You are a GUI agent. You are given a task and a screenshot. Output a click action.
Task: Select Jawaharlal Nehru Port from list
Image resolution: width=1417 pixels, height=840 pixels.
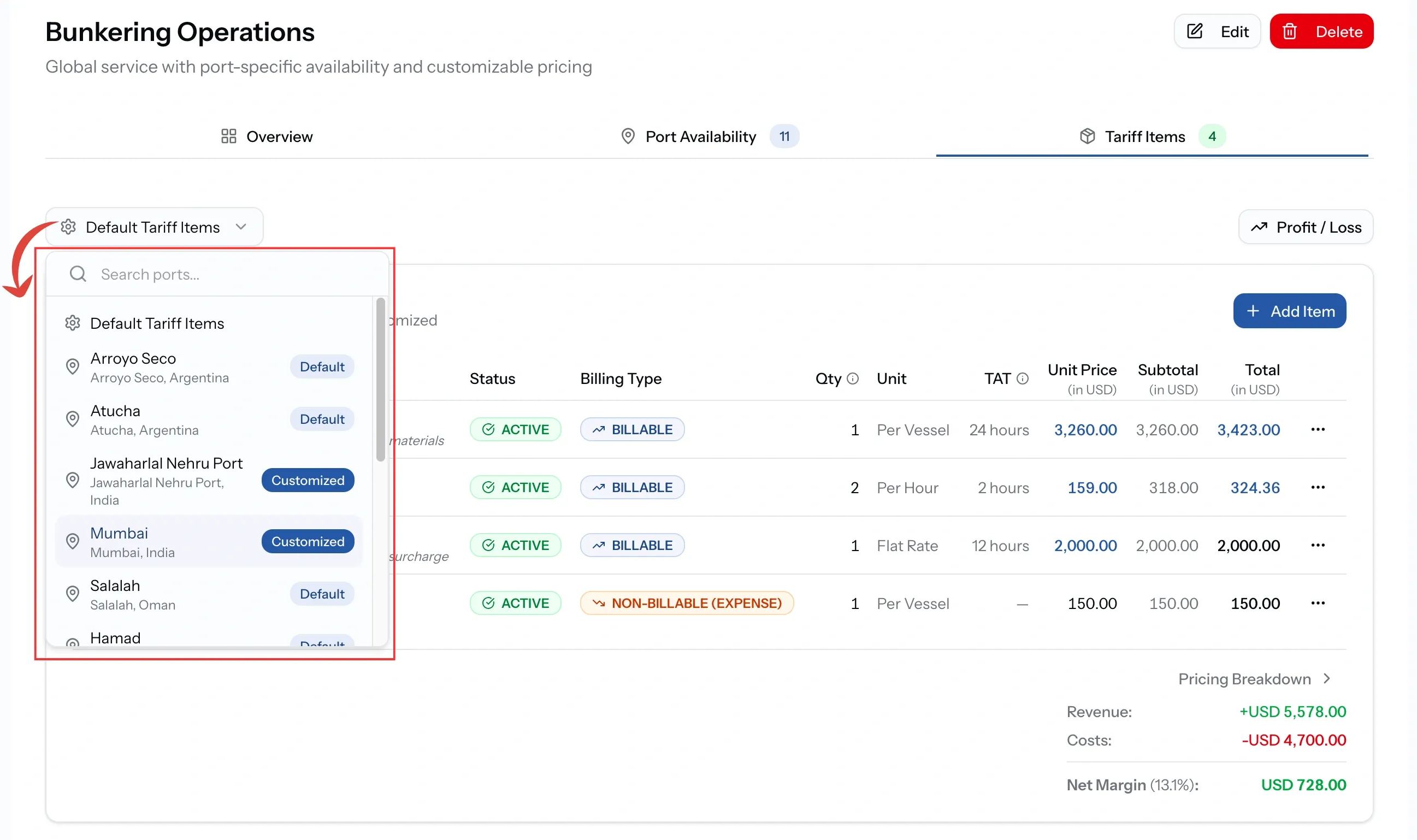click(x=209, y=481)
